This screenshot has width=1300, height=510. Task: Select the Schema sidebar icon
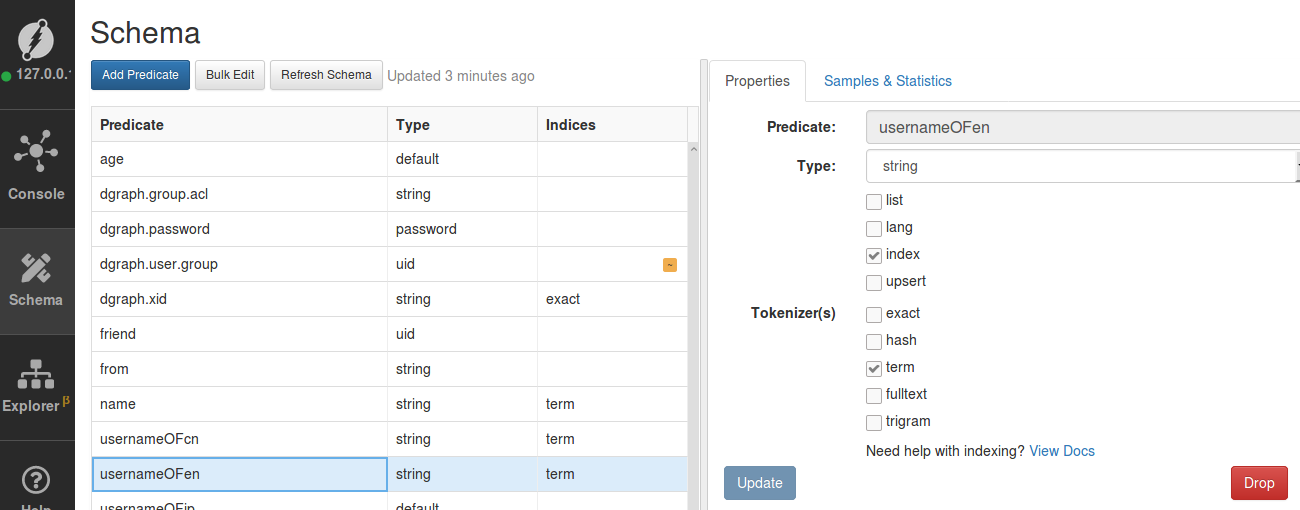(x=37, y=268)
